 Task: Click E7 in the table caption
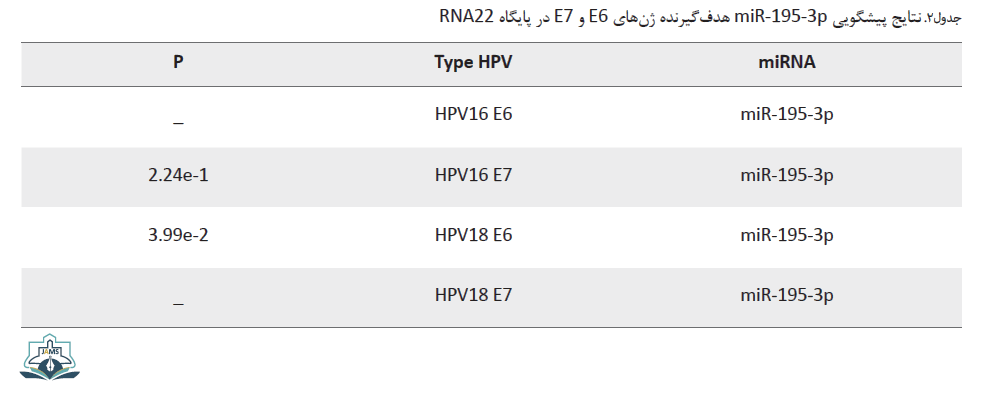pos(564,16)
